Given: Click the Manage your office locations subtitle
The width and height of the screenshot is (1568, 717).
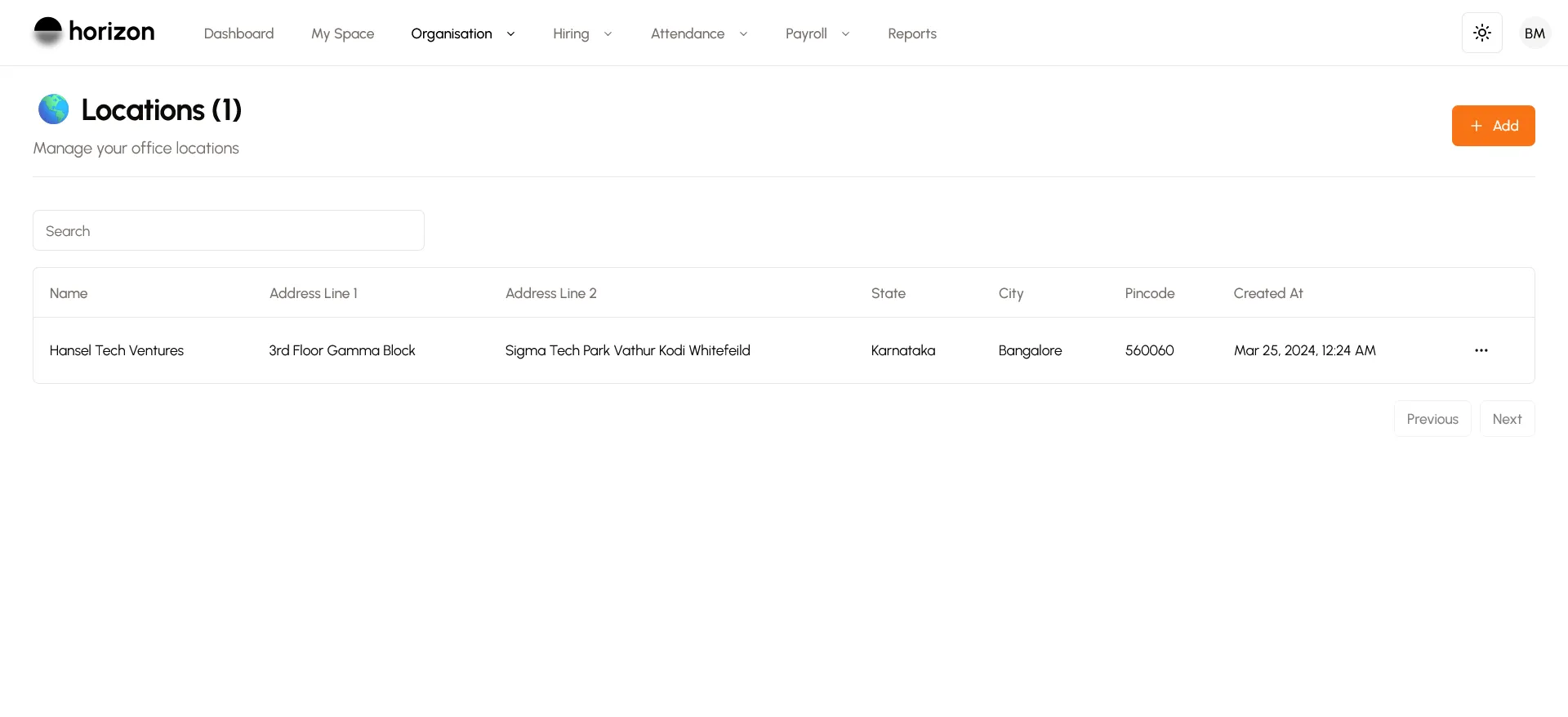Looking at the screenshot, I should 136,148.
